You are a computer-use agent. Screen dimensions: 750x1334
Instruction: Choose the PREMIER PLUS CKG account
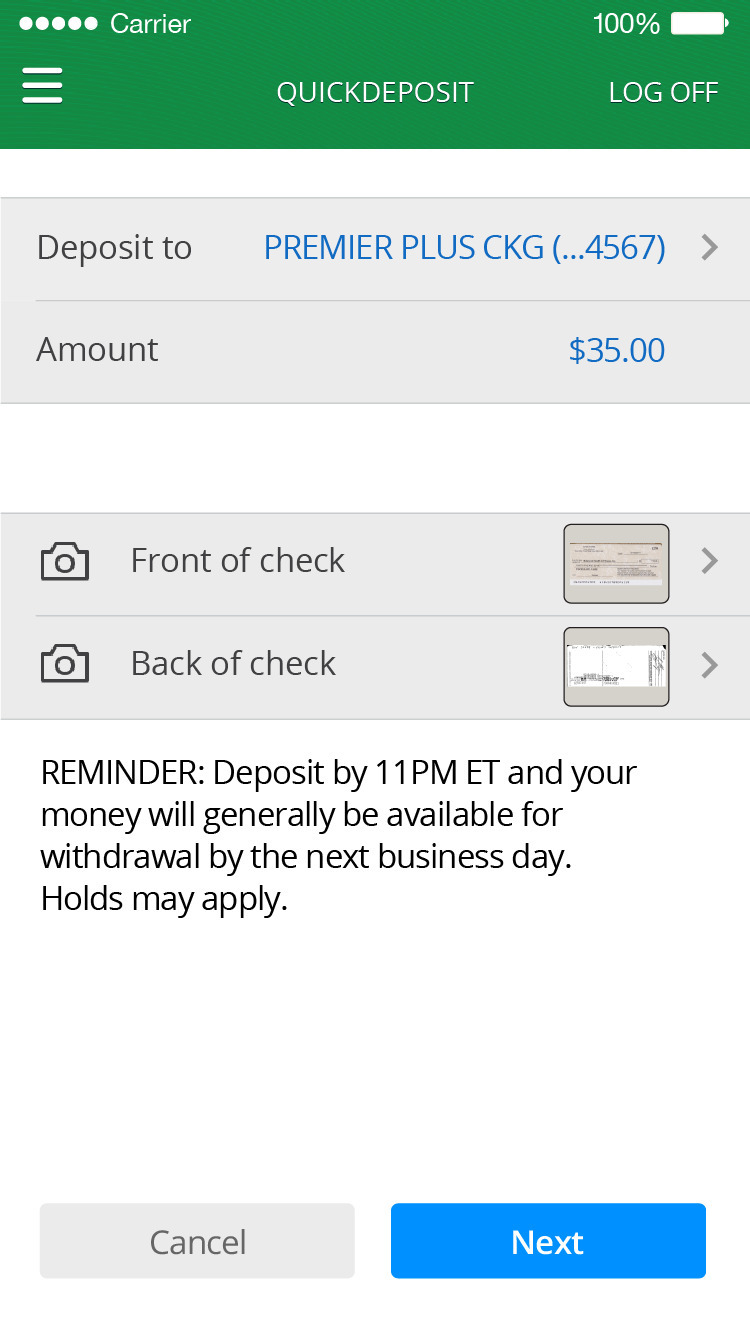point(464,248)
